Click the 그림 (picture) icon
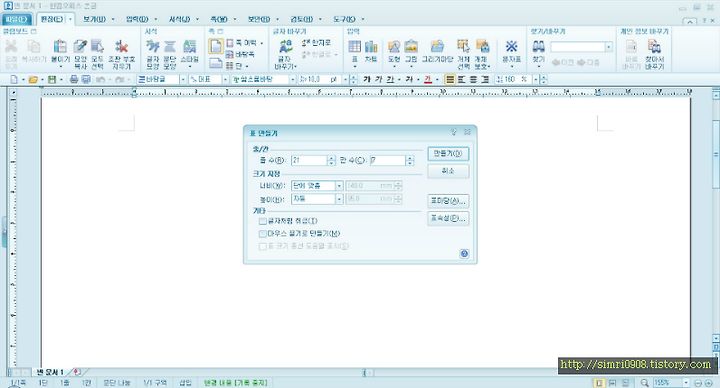 [411, 46]
